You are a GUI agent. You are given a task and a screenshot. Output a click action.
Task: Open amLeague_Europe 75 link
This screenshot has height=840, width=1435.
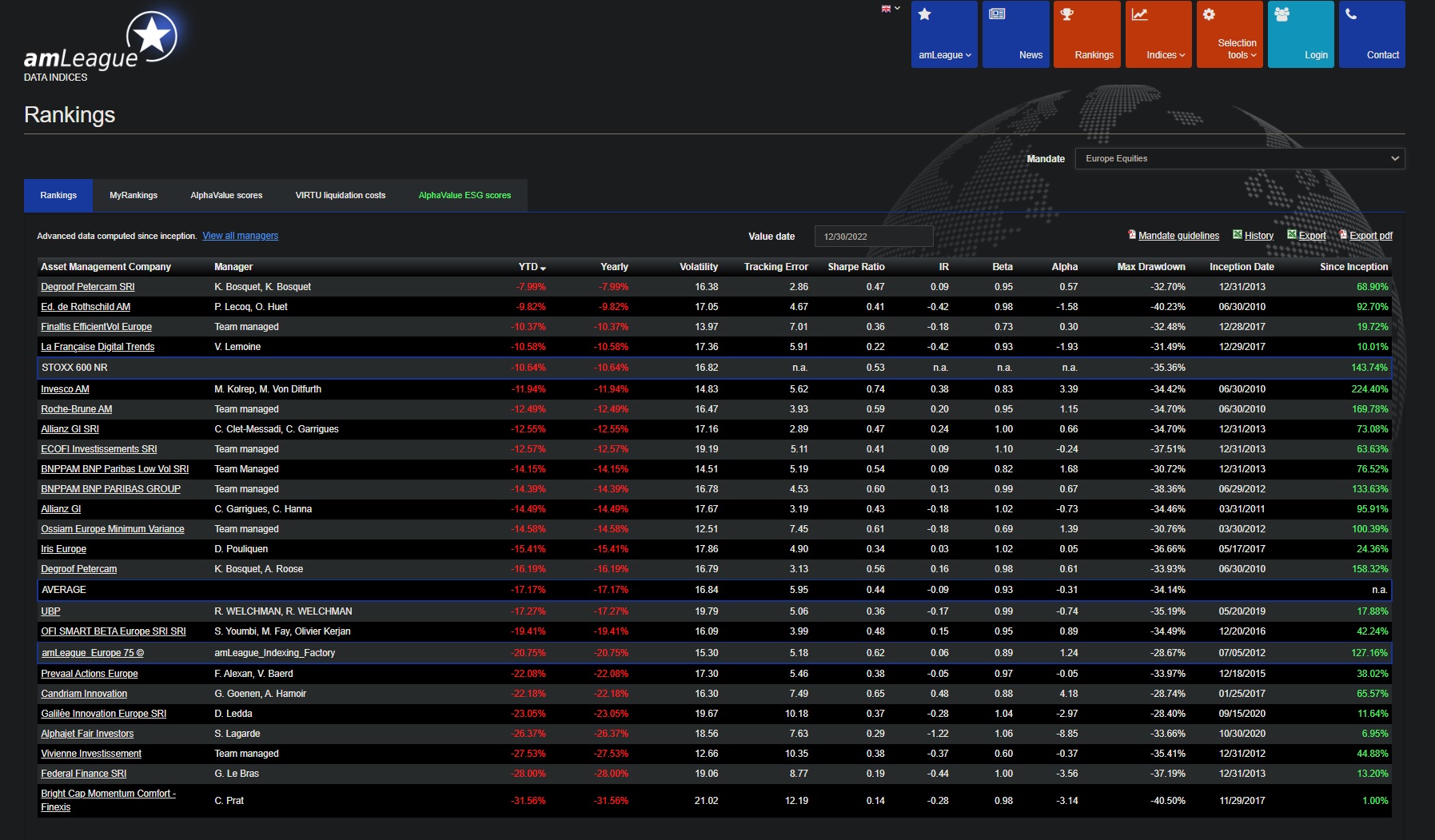pyautogui.click(x=93, y=653)
